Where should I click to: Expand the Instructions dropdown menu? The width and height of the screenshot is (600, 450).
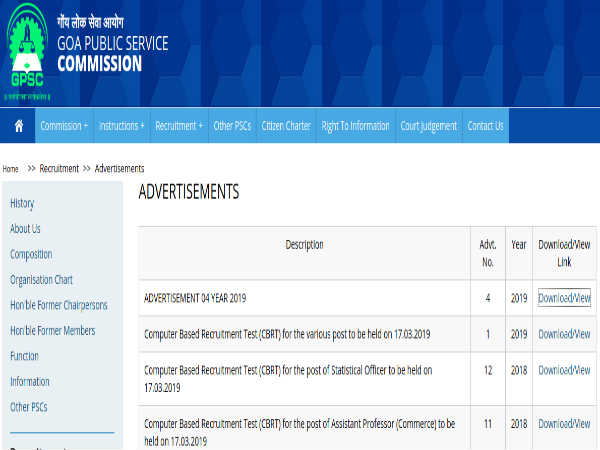tap(122, 126)
